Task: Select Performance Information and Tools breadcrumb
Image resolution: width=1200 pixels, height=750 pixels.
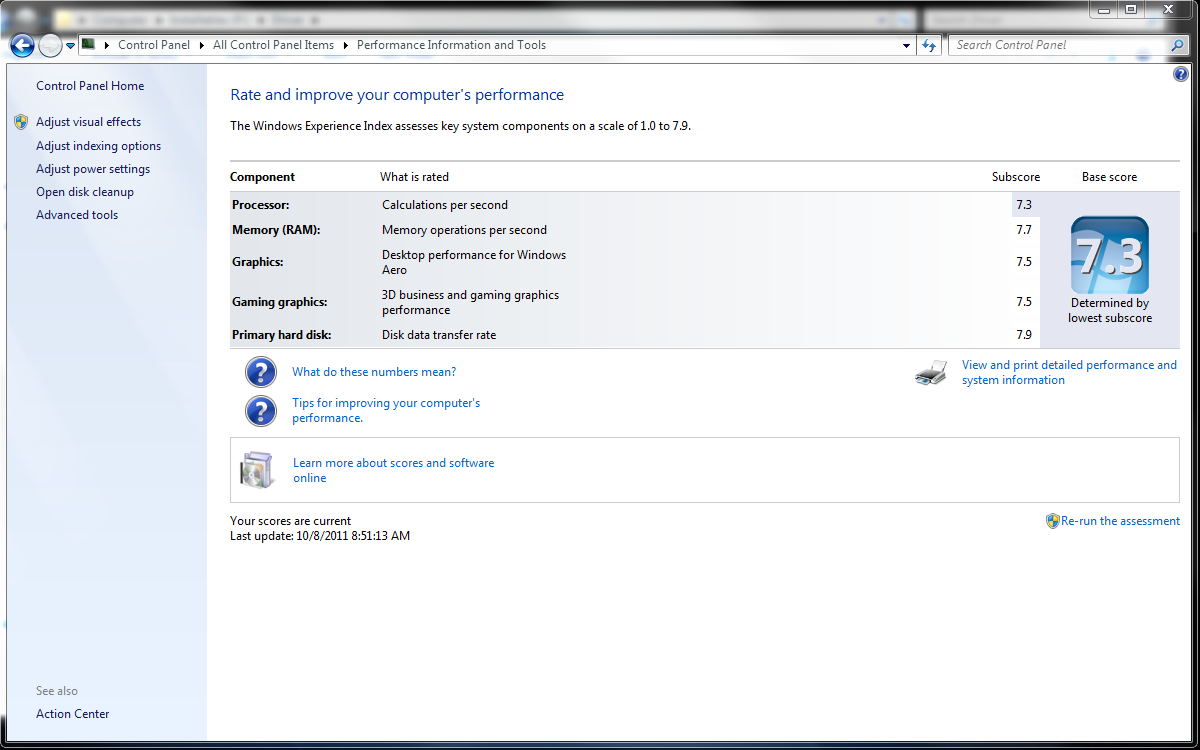Action: 452,45
